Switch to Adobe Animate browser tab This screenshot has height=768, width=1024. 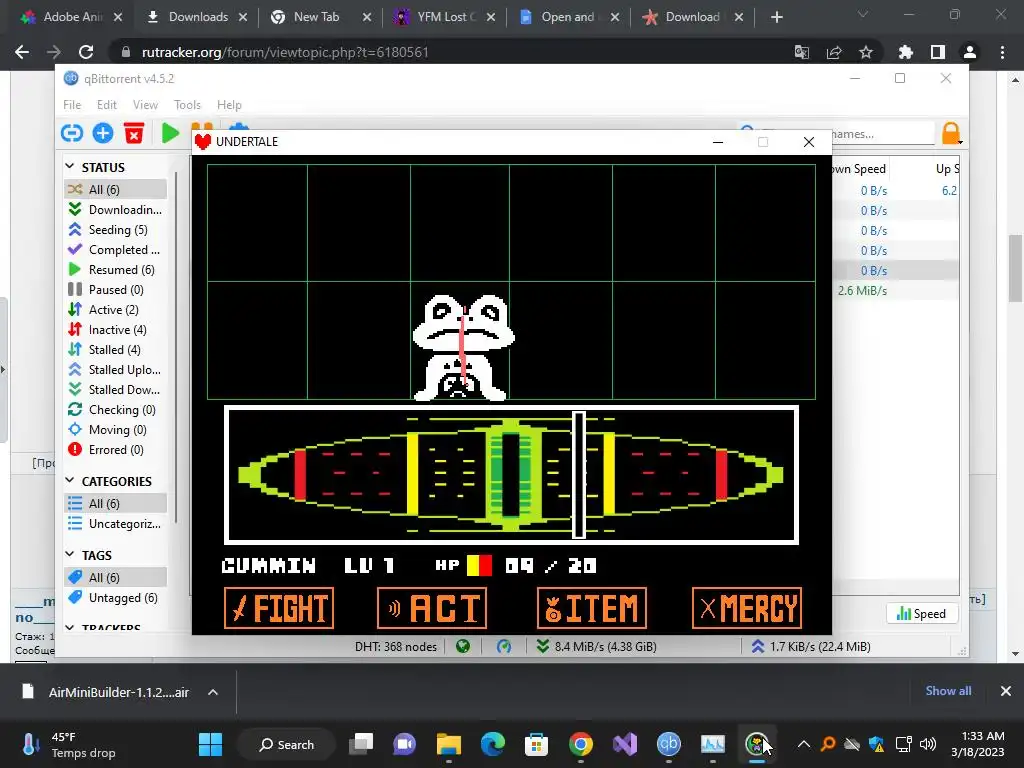point(72,17)
